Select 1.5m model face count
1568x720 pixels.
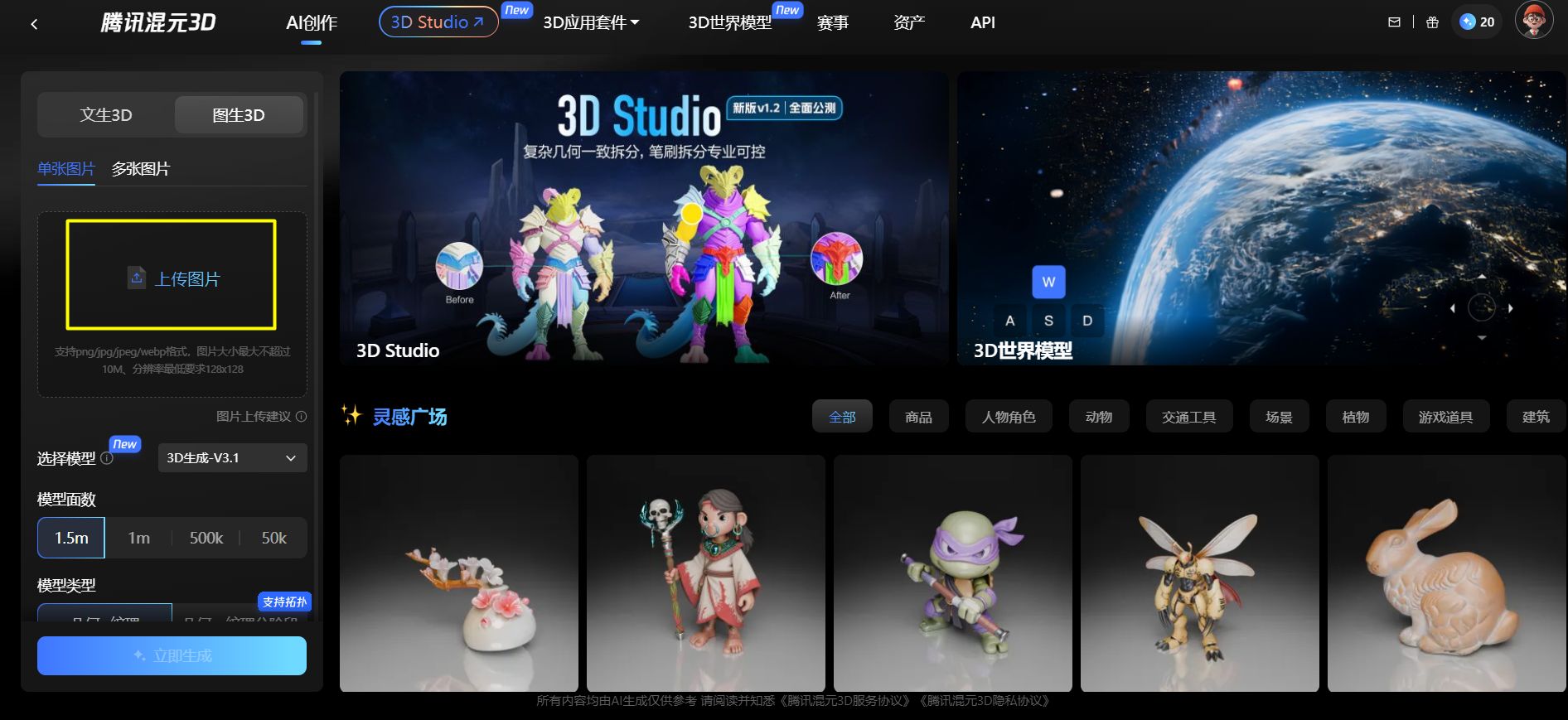tap(71, 538)
